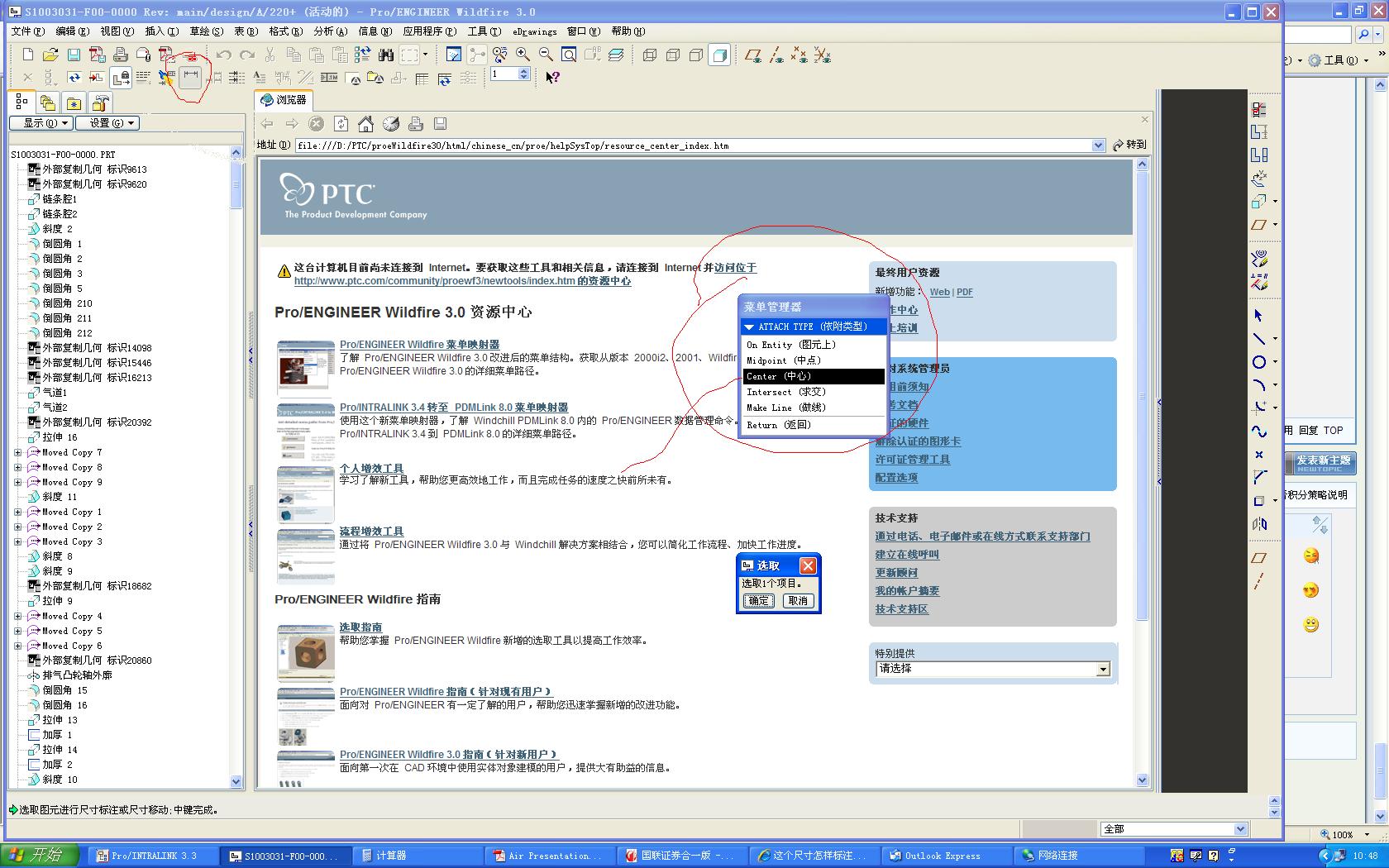Go to browser home page icon
The width and height of the screenshot is (1389, 868).
pyautogui.click(x=365, y=124)
